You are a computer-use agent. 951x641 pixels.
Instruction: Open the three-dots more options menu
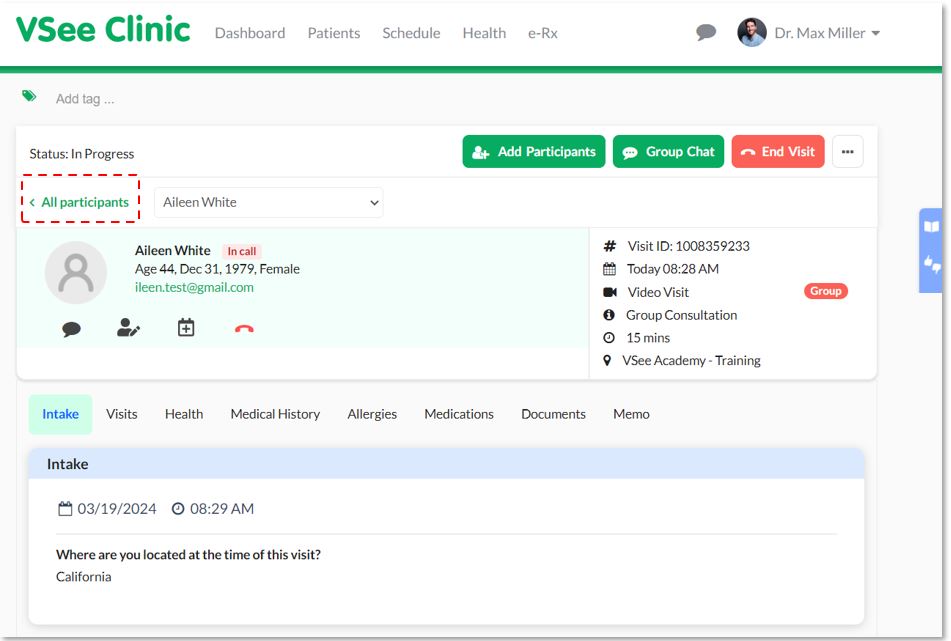coord(847,152)
